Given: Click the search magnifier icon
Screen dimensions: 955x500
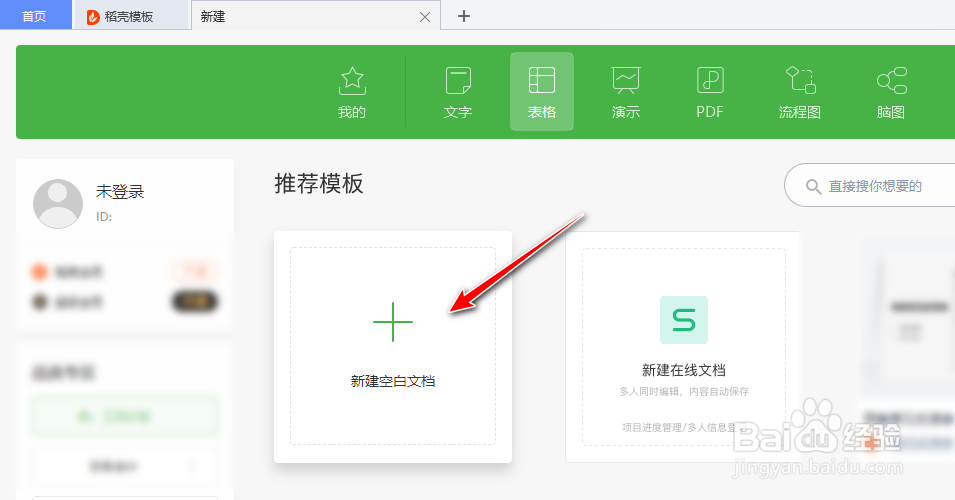Looking at the screenshot, I should 813,186.
